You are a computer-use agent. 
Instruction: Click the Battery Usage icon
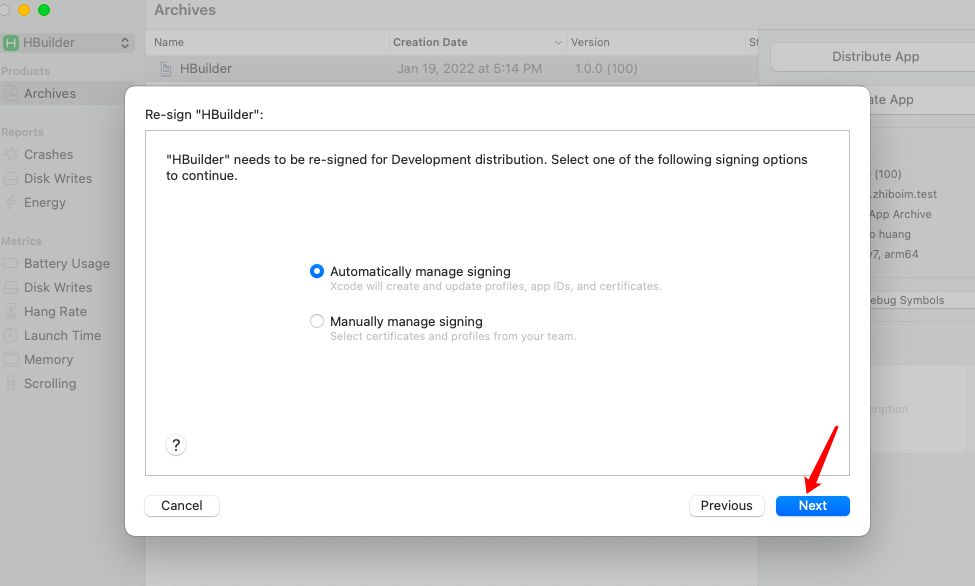click(11, 263)
